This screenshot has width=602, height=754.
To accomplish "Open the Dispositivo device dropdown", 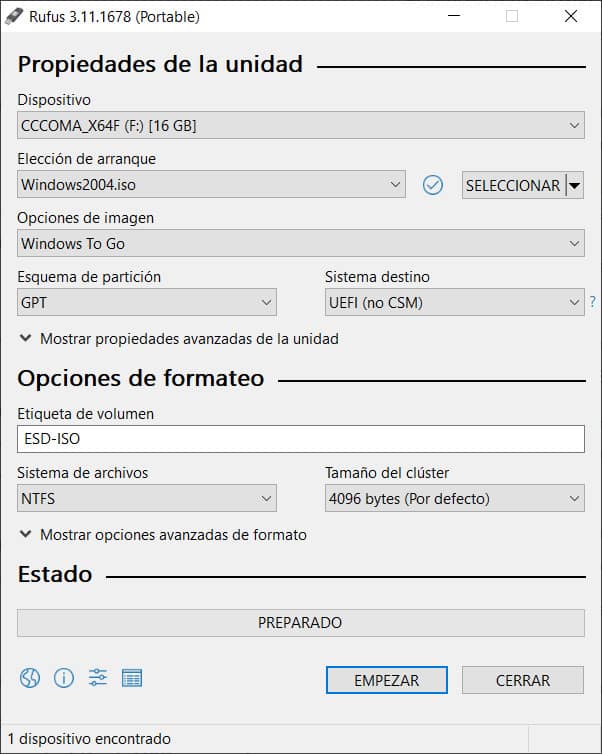I will 301,126.
